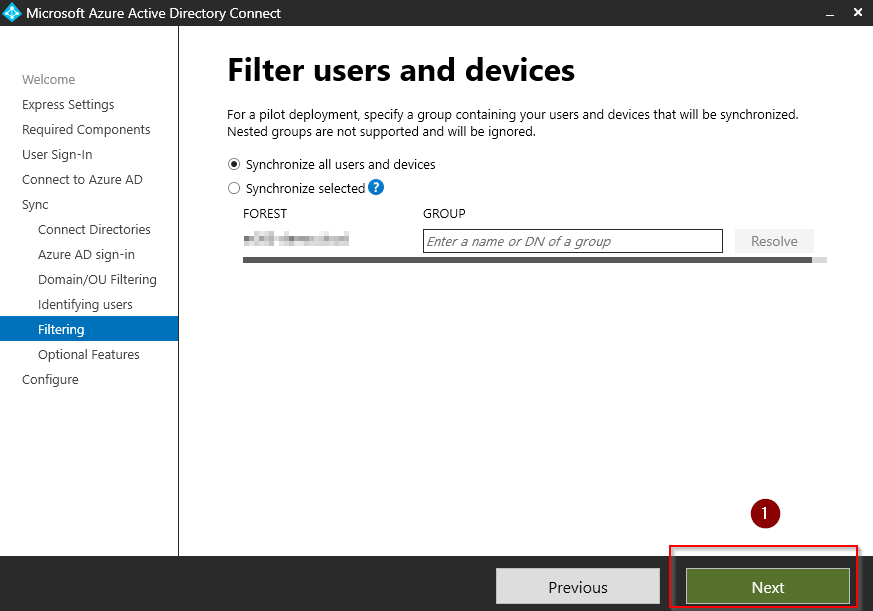Select the Sync section in sidebar
Screen dimensions: 873x611
pyautogui.click(x=35, y=205)
